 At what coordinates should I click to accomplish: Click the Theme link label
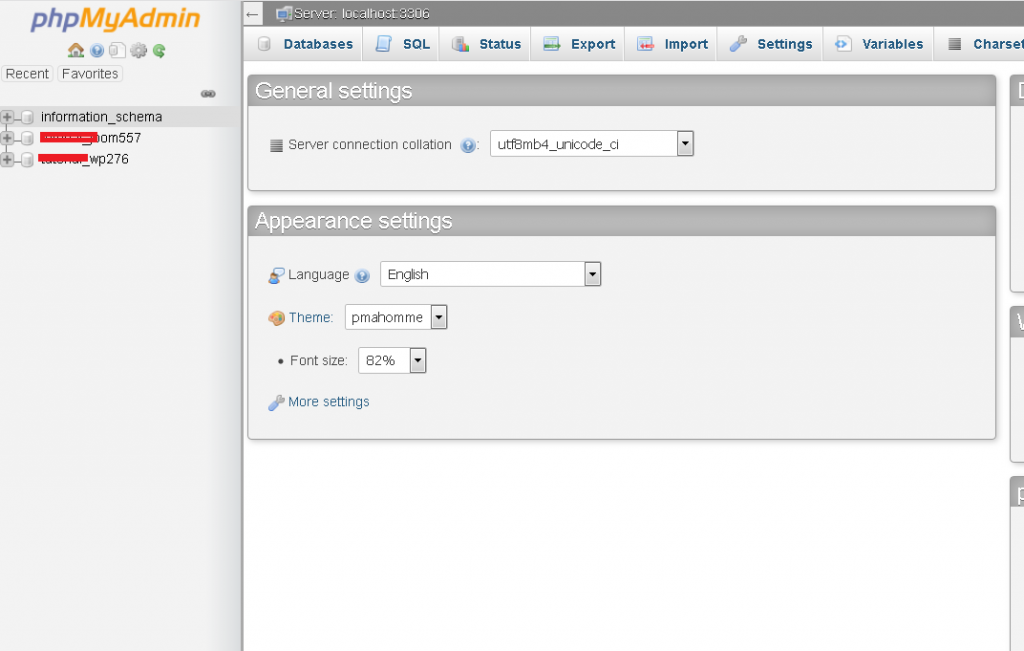coord(311,317)
